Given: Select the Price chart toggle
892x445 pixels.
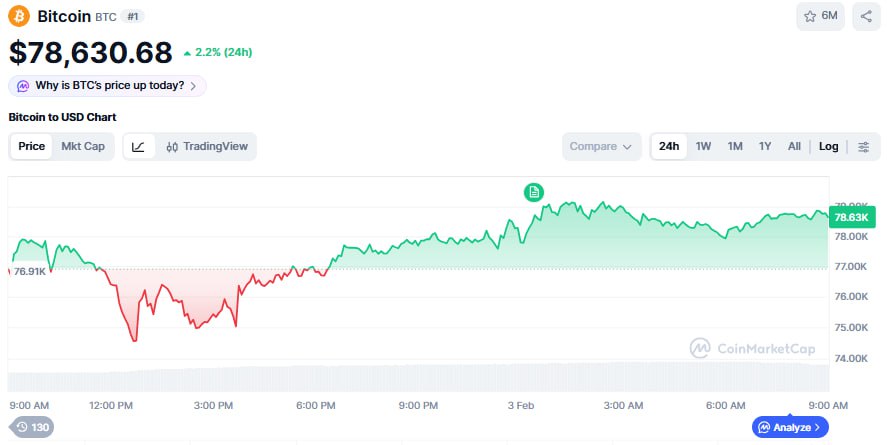Looking at the screenshot, I should 32,146.
